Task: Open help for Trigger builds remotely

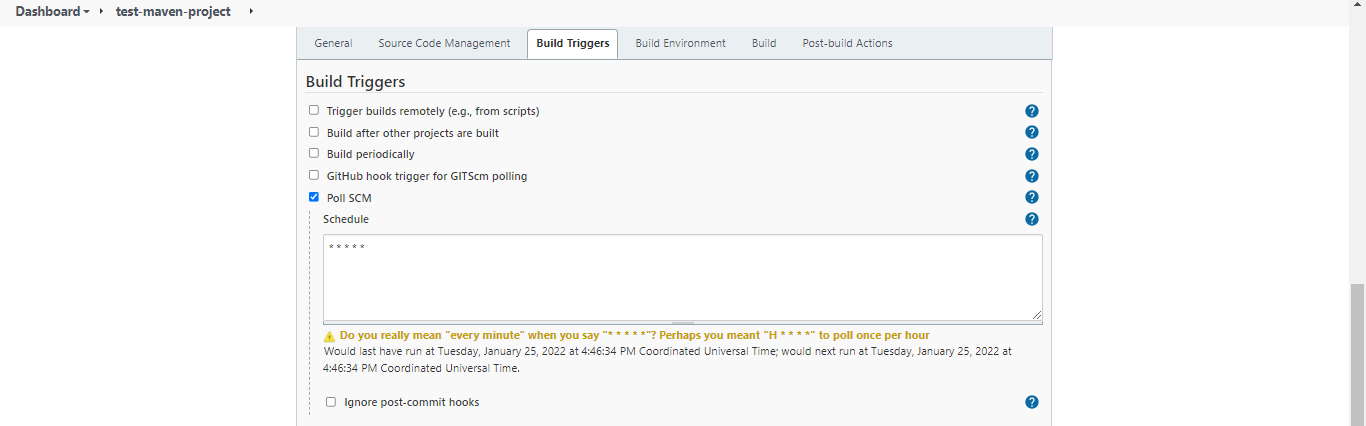Action: pos(1032,111)
